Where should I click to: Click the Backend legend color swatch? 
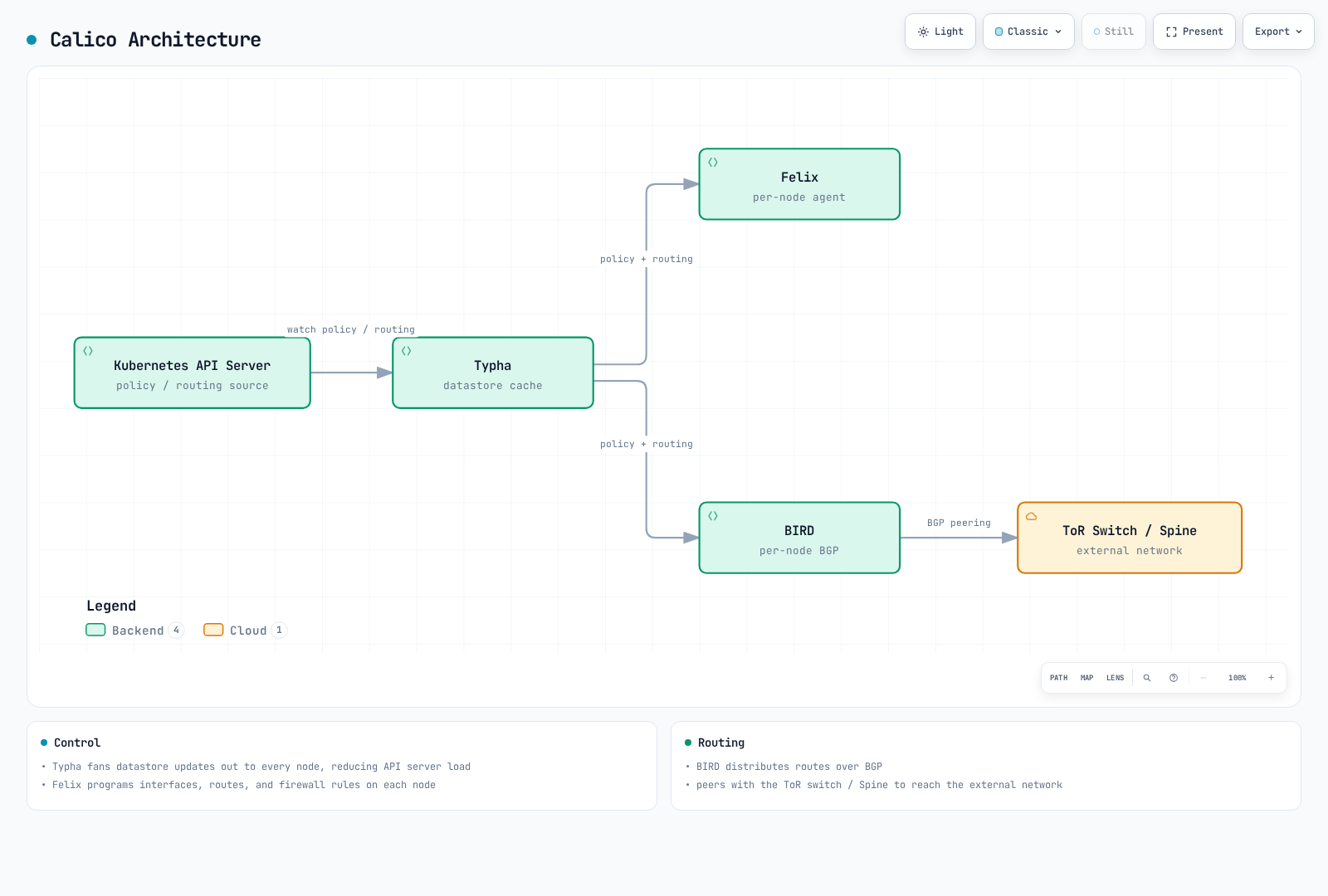tap(95, 630)
